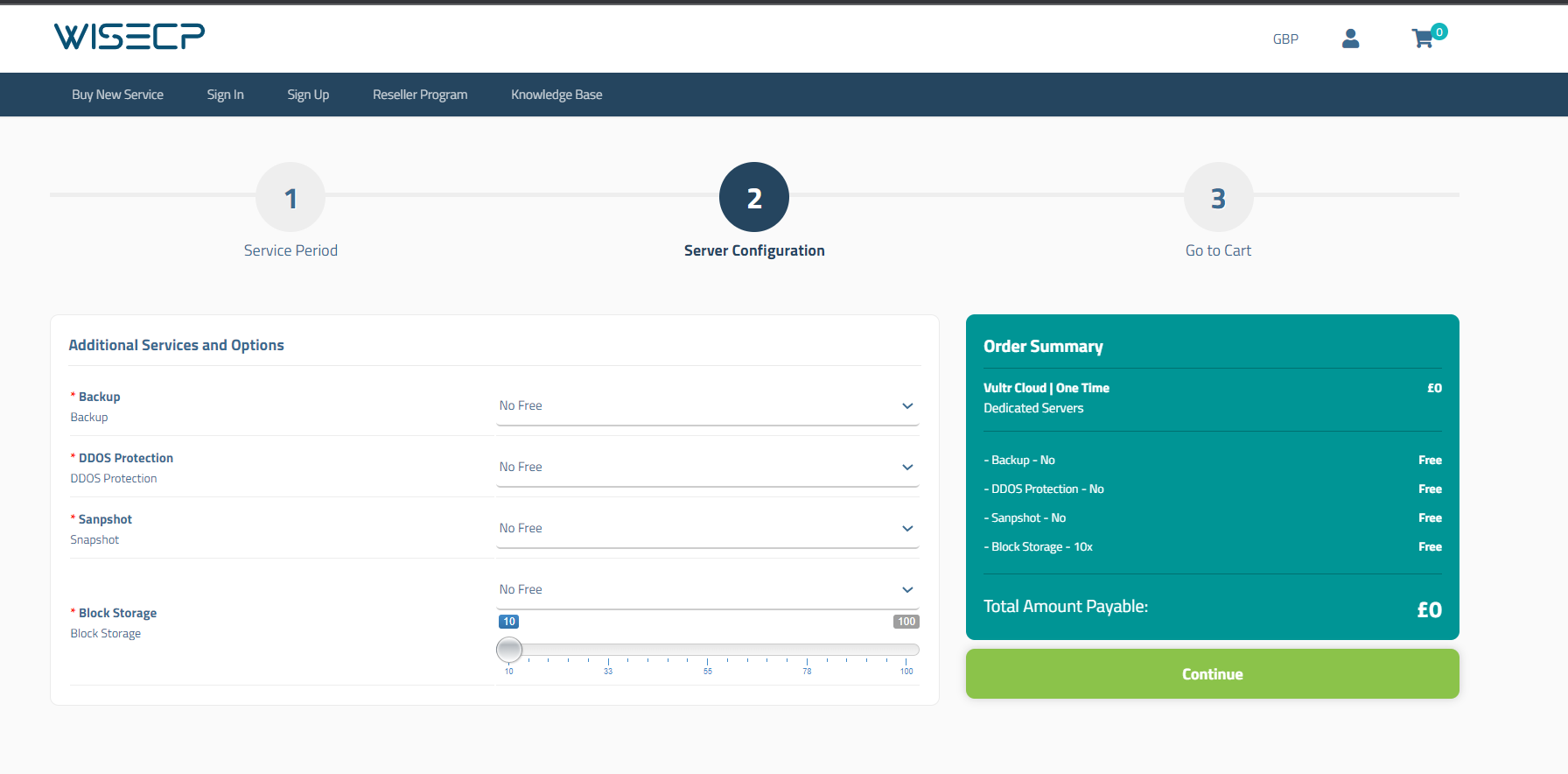Open the shopping cart icon

[x=1423, y=39]
